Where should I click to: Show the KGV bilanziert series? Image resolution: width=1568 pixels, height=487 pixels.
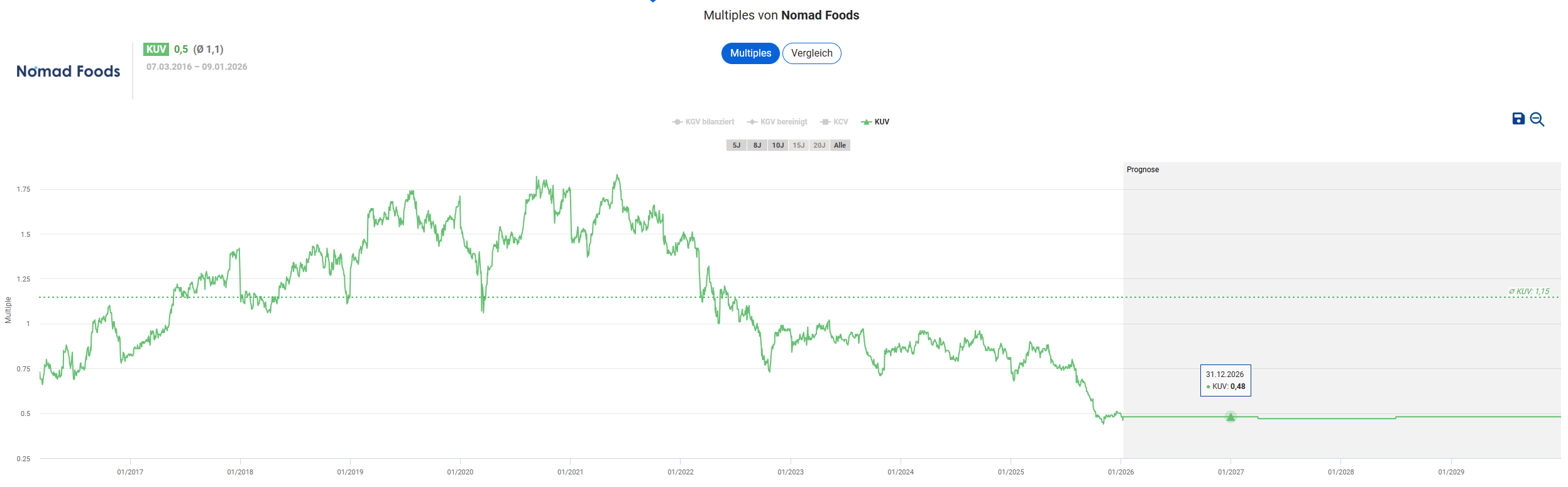click(703, 122)
